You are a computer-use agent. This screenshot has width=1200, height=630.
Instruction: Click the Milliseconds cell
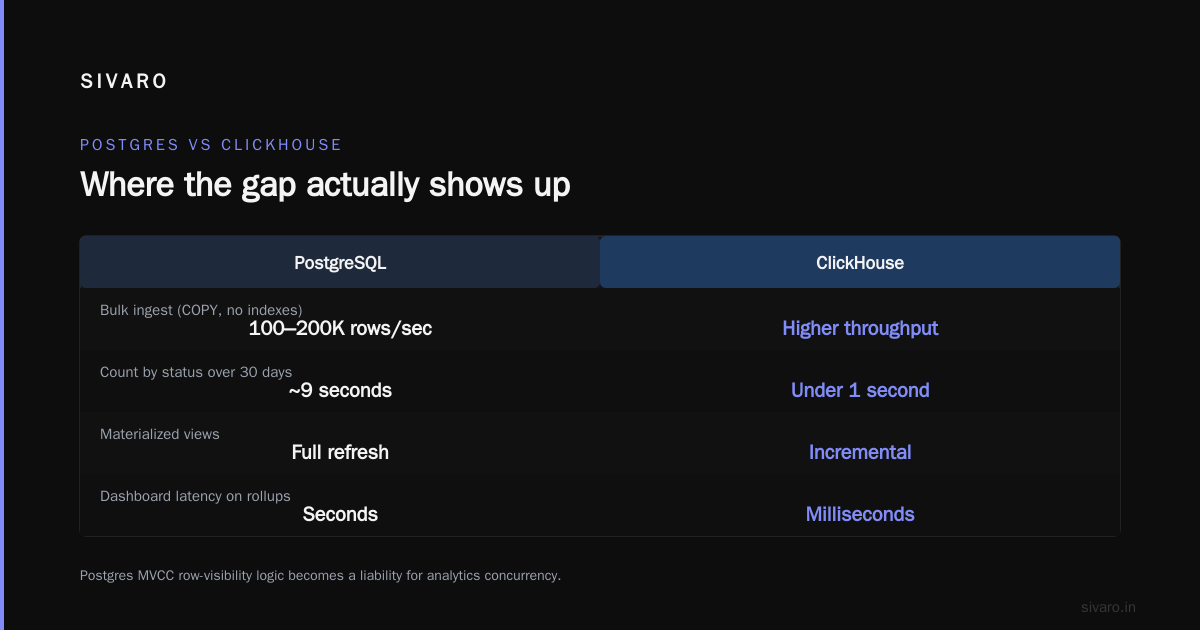(860, 514)
